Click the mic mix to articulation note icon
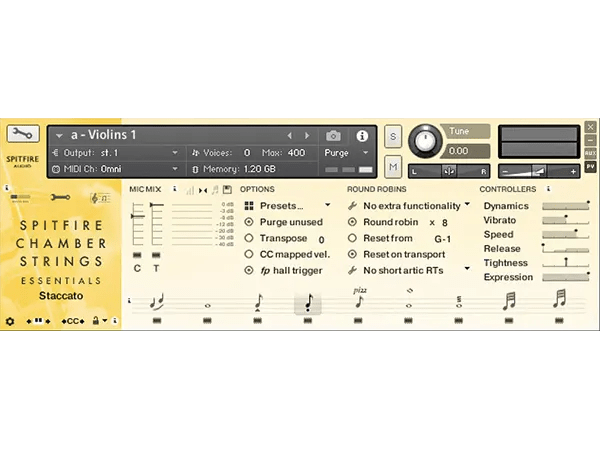The width and height of the screenshot is (600, 450). [x=215, y=189]
